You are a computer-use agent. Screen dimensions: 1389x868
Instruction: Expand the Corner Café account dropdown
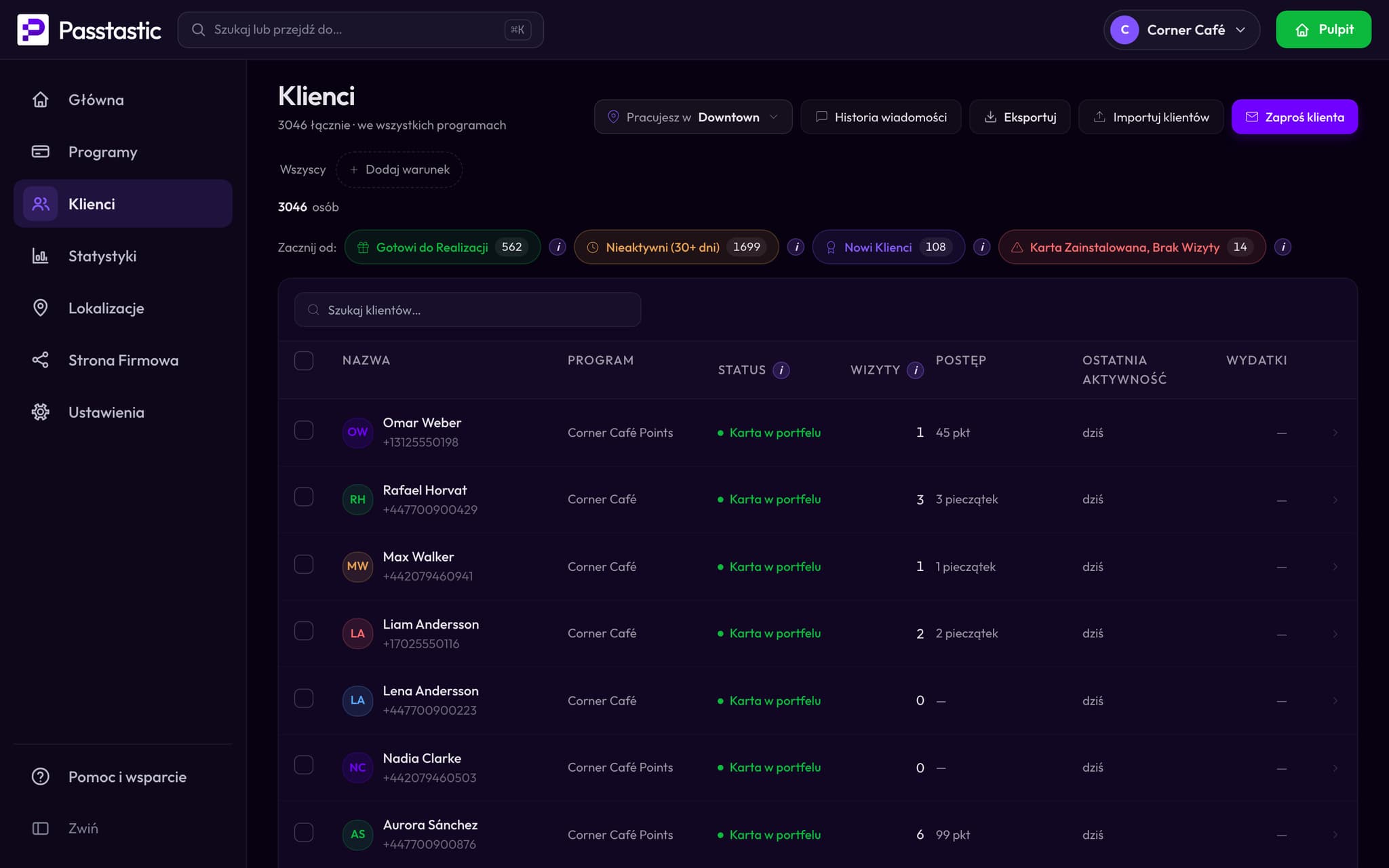(1181, 30)
